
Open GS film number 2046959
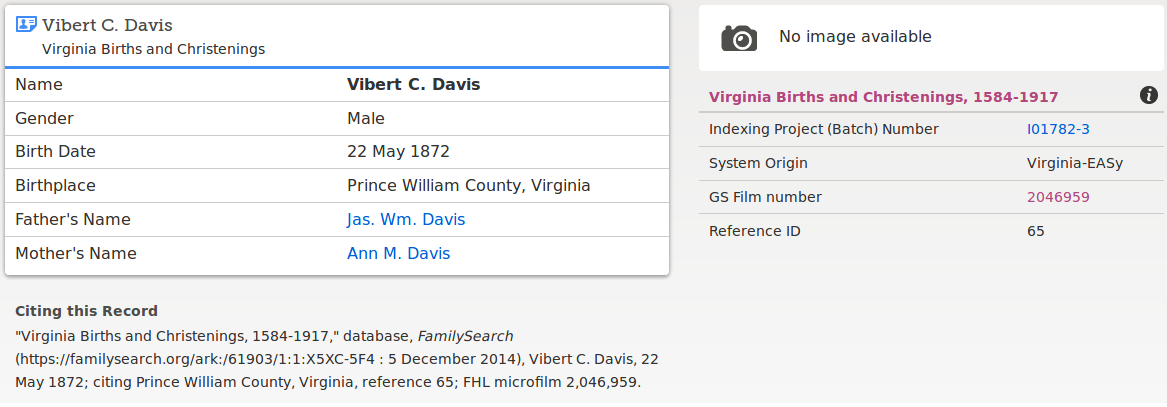pyautogui.click(x=1058, y=197)
